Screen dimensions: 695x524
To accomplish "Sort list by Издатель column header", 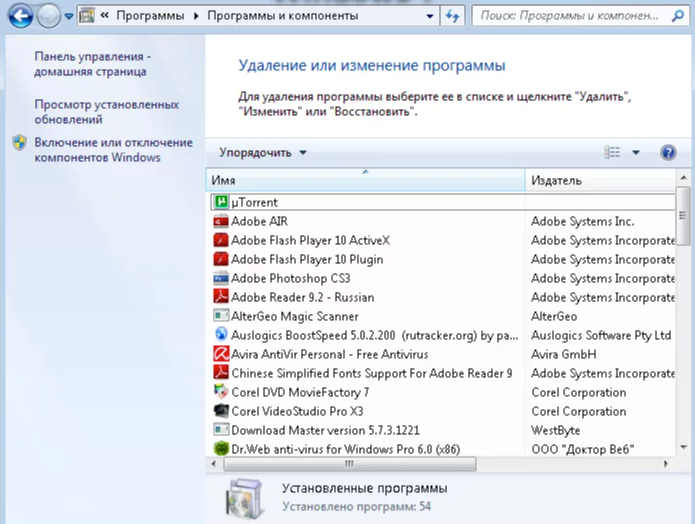I will point(601,180).
